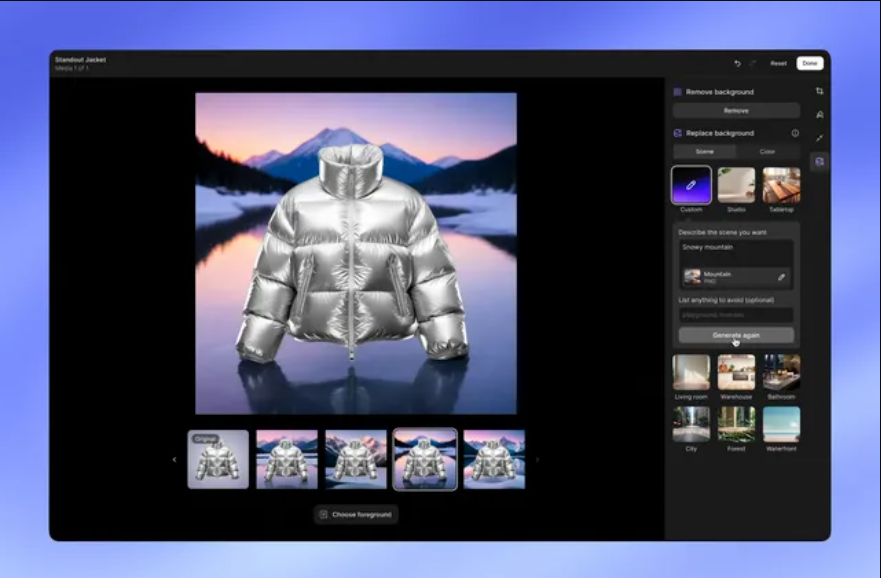Switch to the Color tab
The height and width of the screenshot is (578, 881).
(x=767, y=152)
